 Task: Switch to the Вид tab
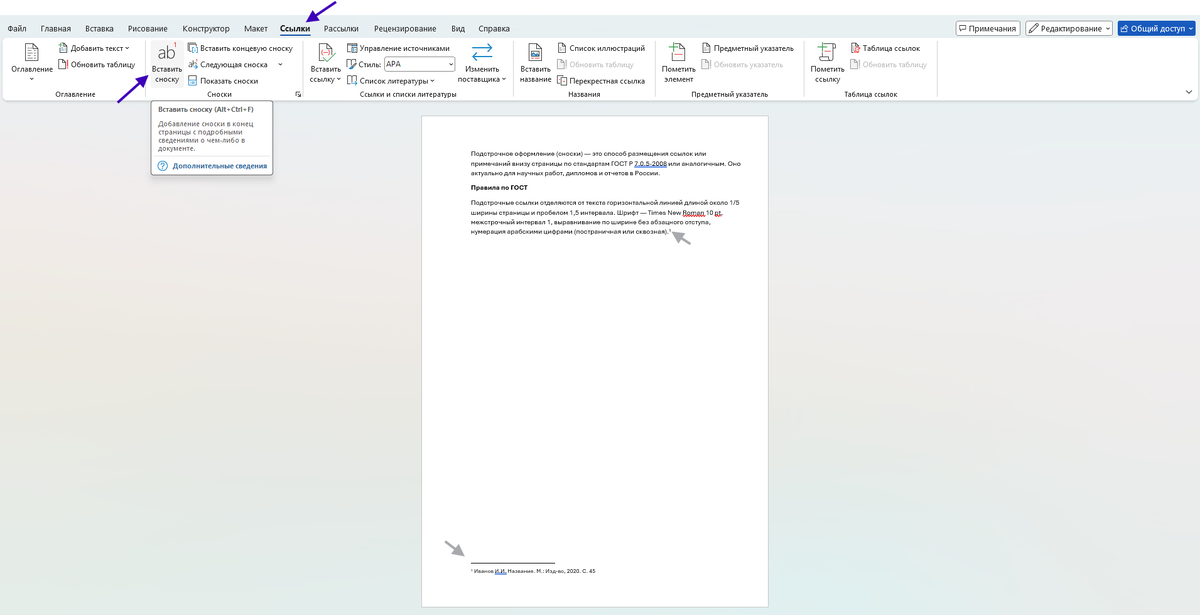[x=458, y=29]
